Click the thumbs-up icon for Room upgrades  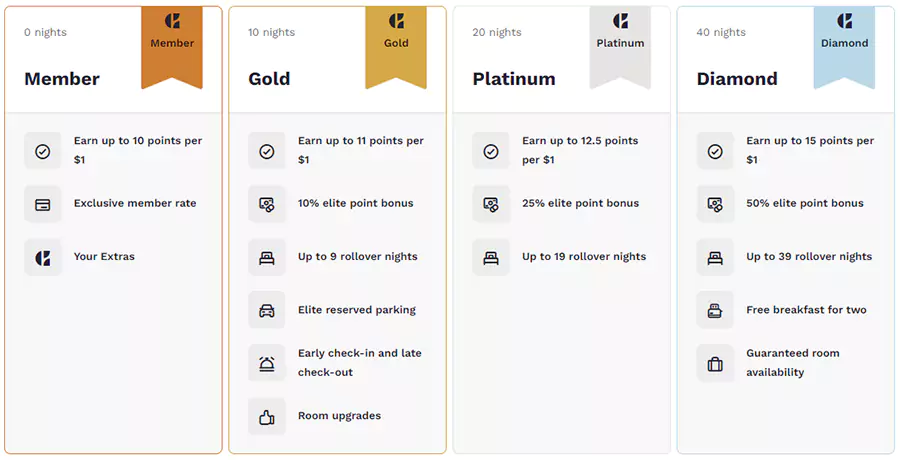click(x=267, y=417)
